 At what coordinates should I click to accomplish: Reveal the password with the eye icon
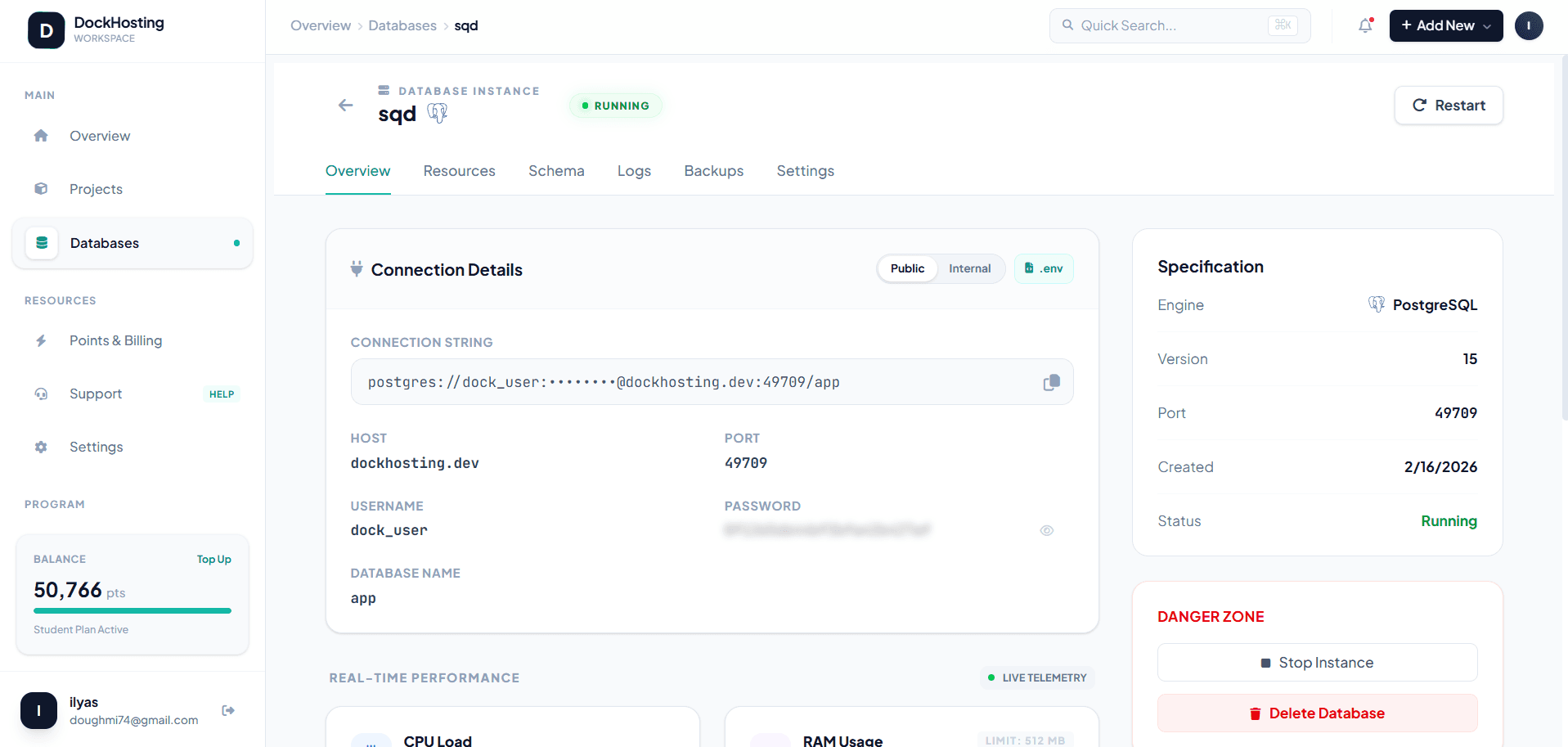tap(1047, 530)
